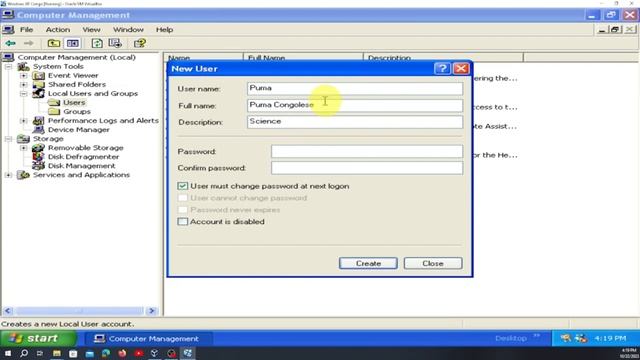Click the Confirm password input field
Image resolution: width=640 pixels, height=360 pixels.
click(367, 168)
